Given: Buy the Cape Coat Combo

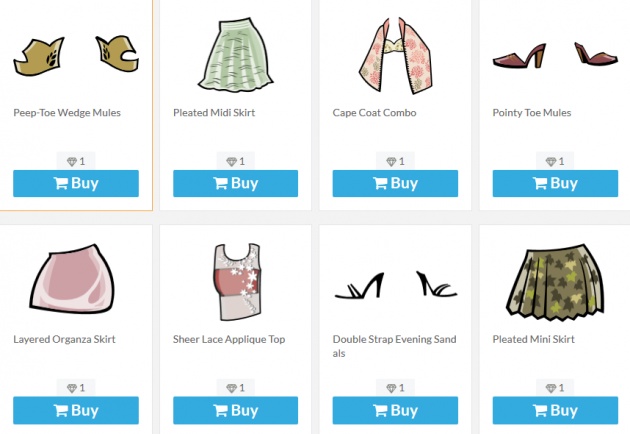Looking at the screenshot, I should (x=395, y=183).
